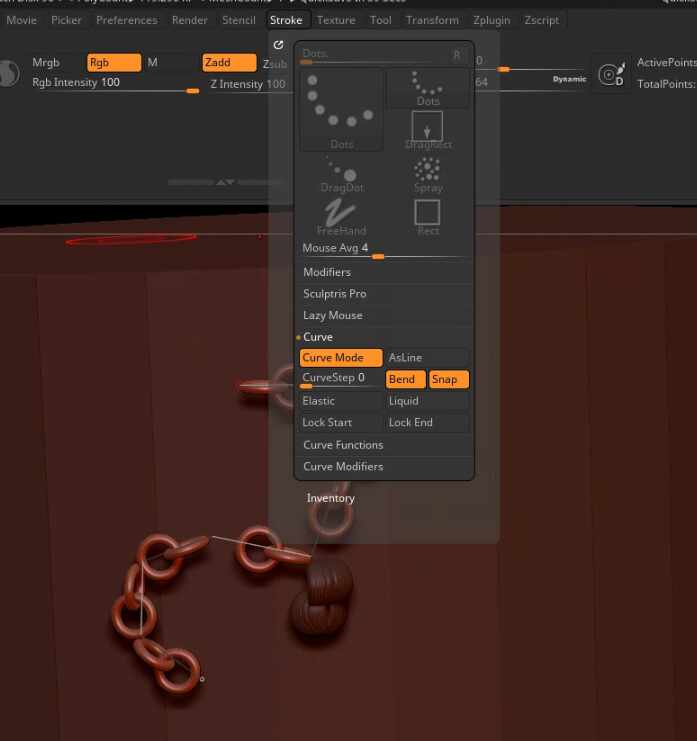697x741 pixels.
Task: Adjust the Rgb Intensity slider
Action: pos(115,85)
